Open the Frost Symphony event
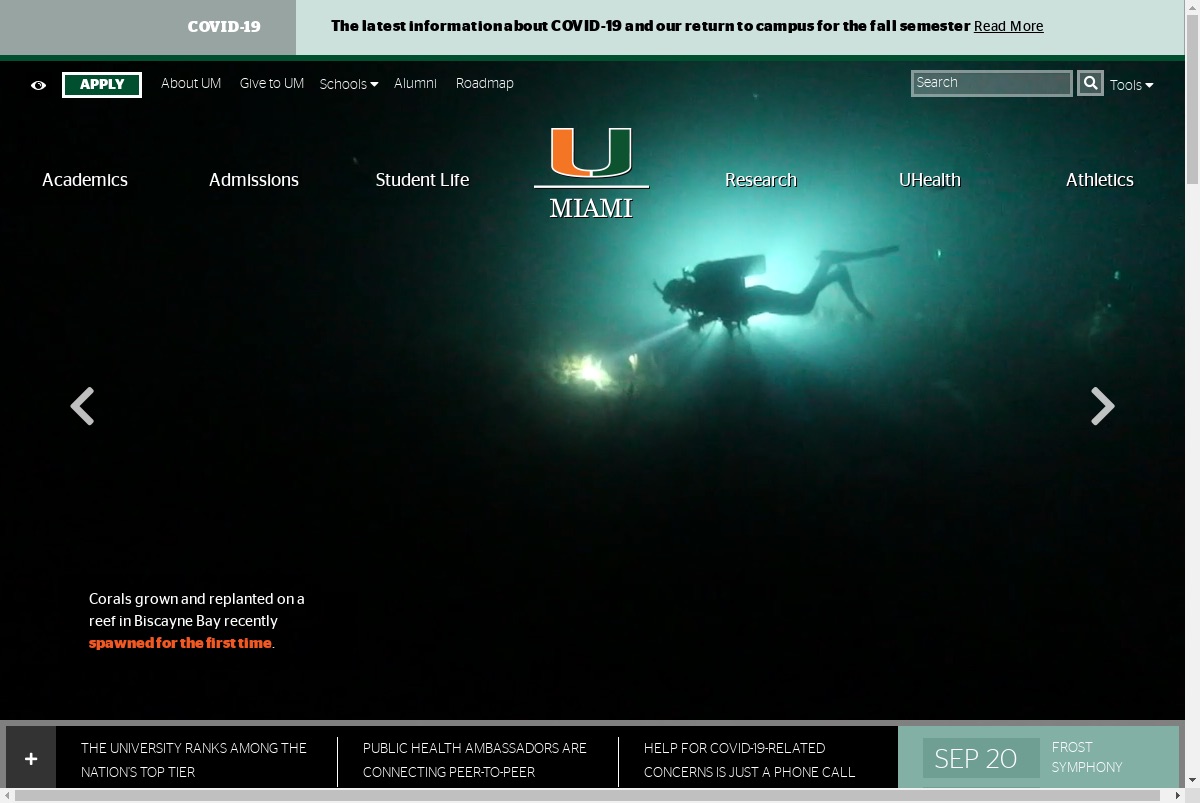 [1087, 757]
